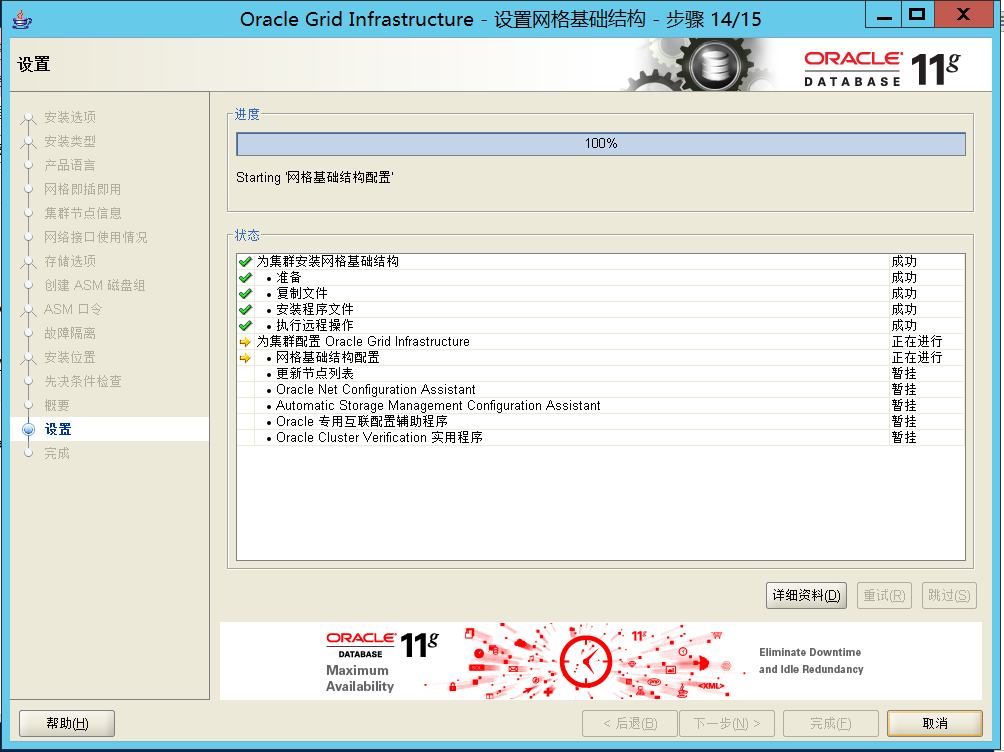Screen dimensions: 1004x752
Task: Click the Java icon in the title bar
Action: coord(22,19)
